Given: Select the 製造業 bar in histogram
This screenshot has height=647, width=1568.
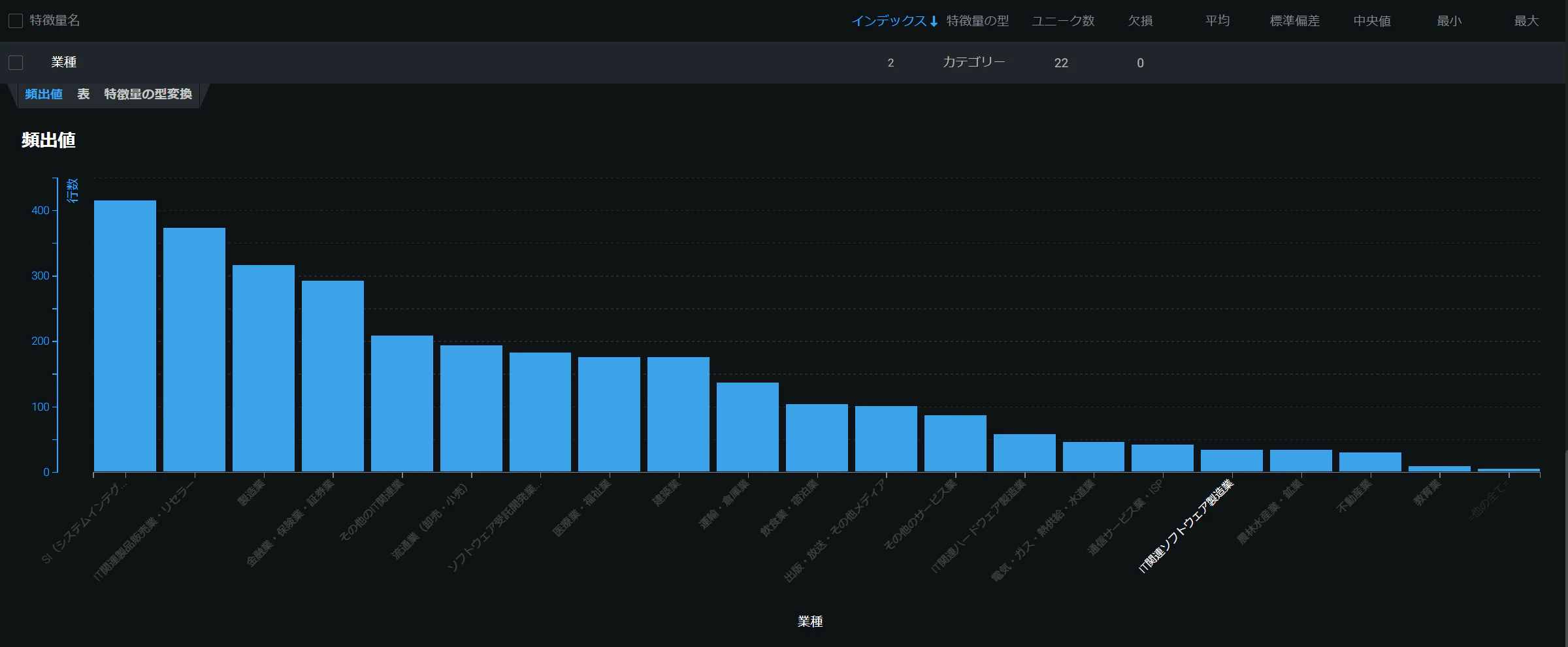Looking at the screenshot, I should click(263, 368).
